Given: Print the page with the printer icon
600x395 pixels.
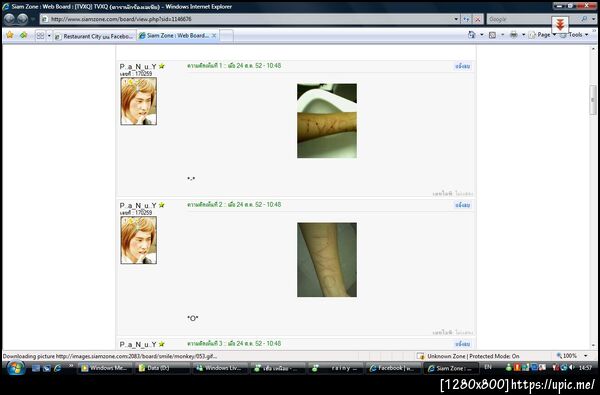Looking at the screenshot, I should coord(514,35).
